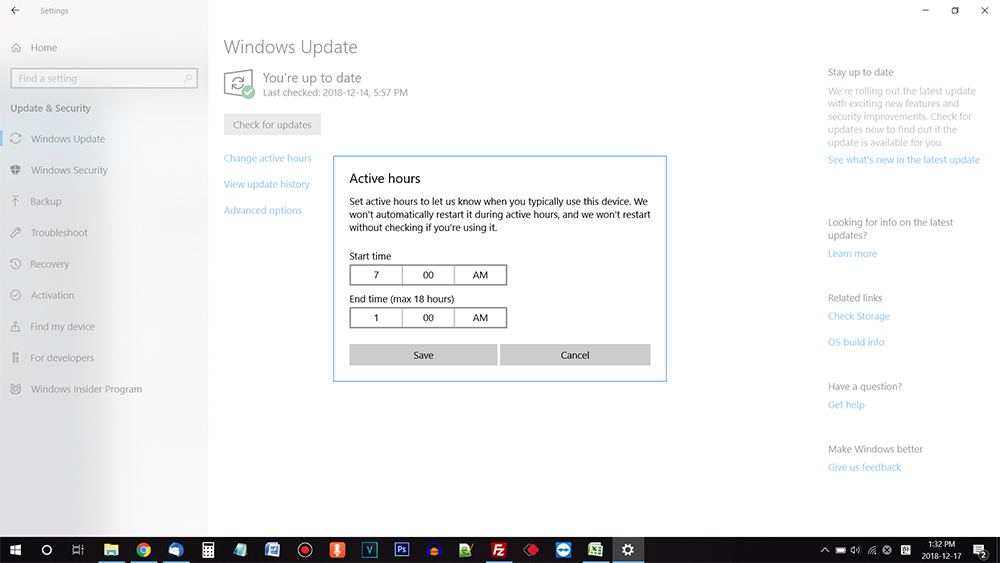Open See what's new in latest update
The image size is (1000, 563).
tap(904, 160)
